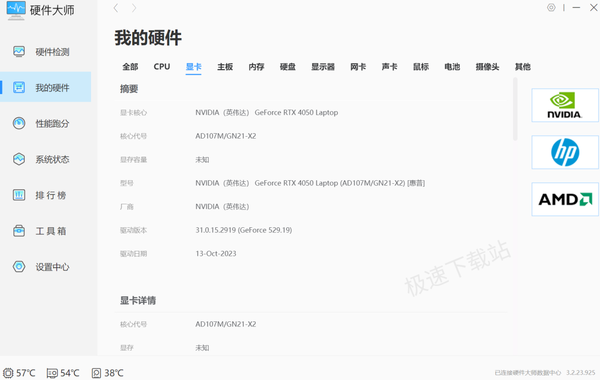Viewport: 600px width, 380px height.
Task: Select the 我的硬件 sidebar icon
Action: click(19, 88)
